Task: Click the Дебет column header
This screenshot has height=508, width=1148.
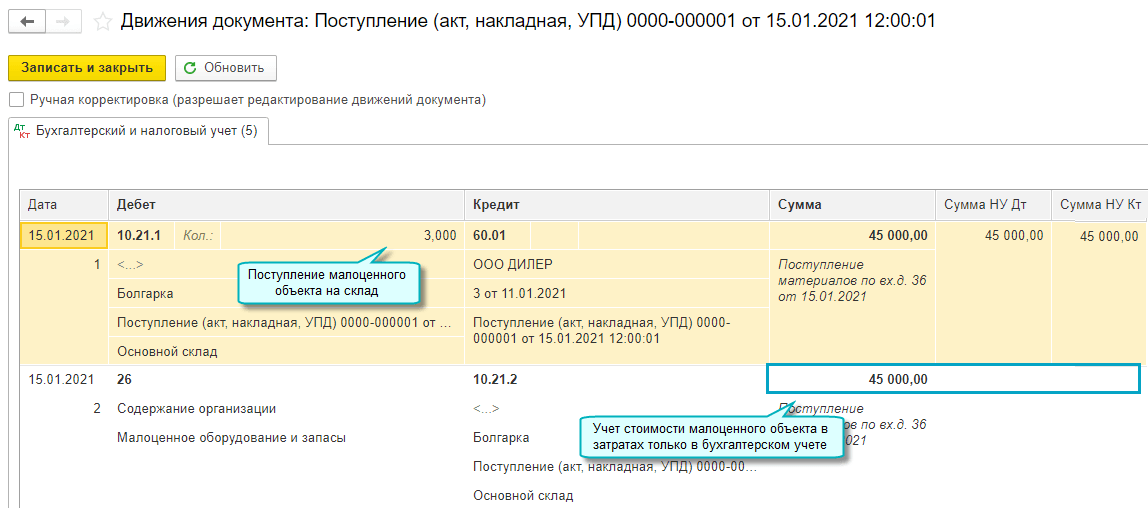Action: point(137,205)
